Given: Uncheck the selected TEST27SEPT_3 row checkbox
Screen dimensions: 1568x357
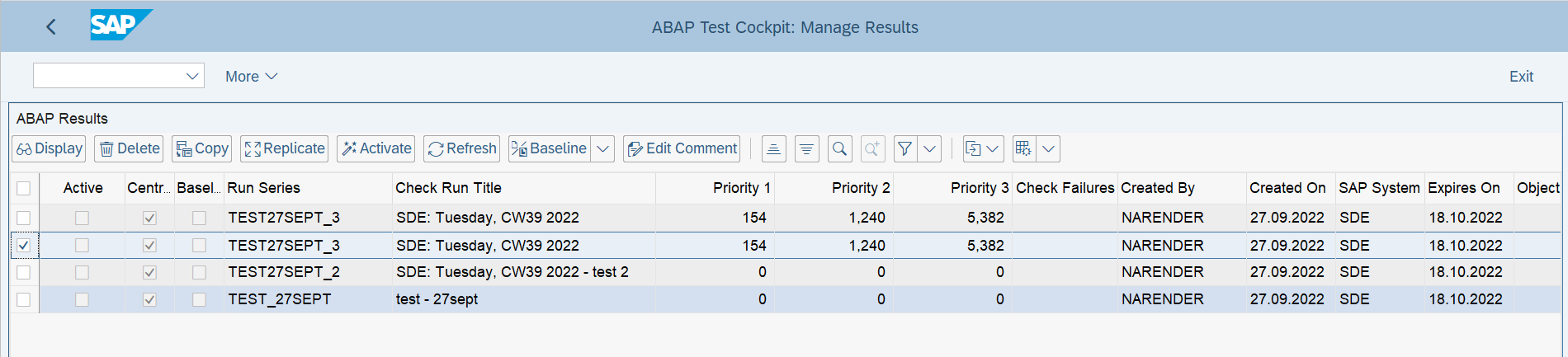Looking at the screenshot, I should click(23, 245).
